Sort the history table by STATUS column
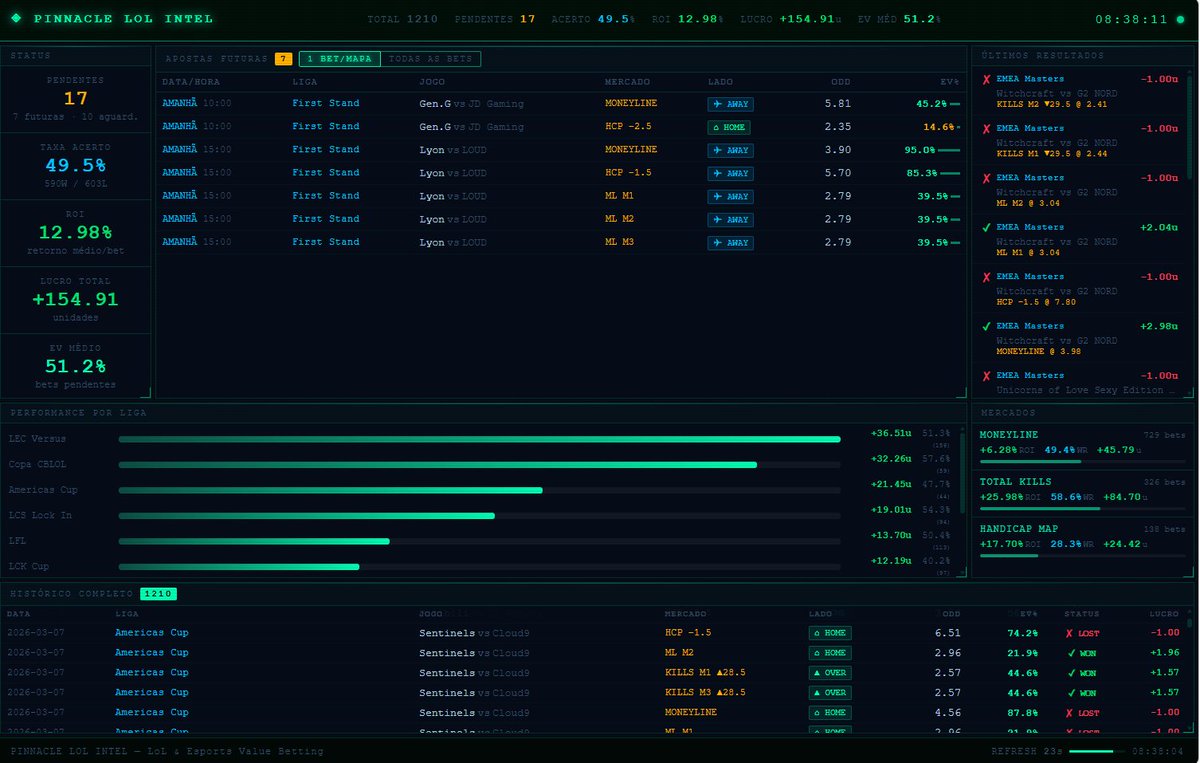This screenshot has width=1200, height=763. (1081, 613)
